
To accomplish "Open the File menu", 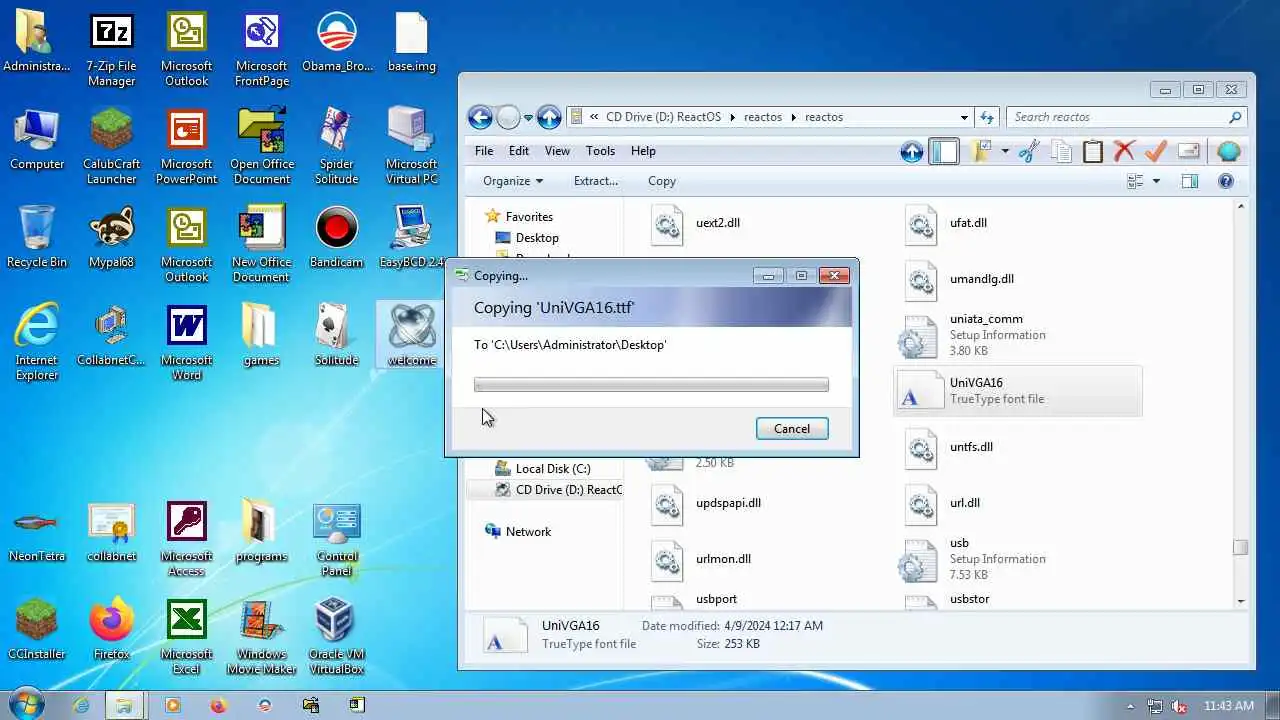I will (x=484, y=151).
